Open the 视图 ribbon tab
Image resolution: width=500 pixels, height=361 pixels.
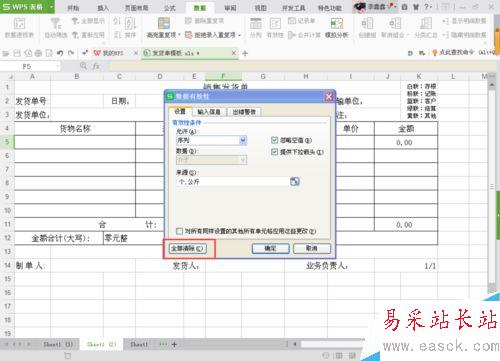pos(260,8)
